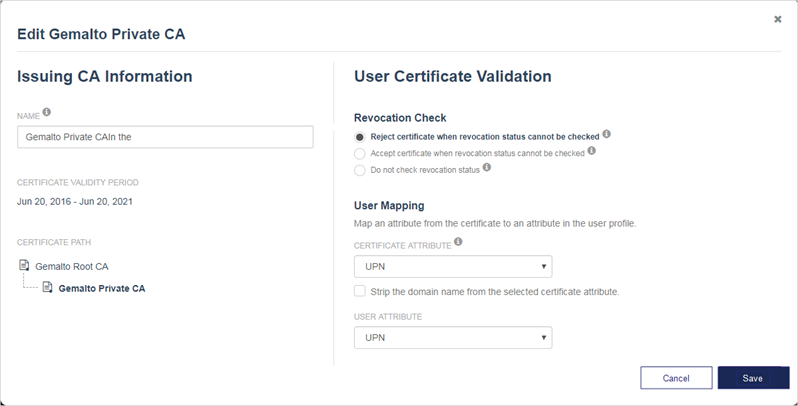Select Gemalto Root CA label in certificate path

(x=71, y=267)
